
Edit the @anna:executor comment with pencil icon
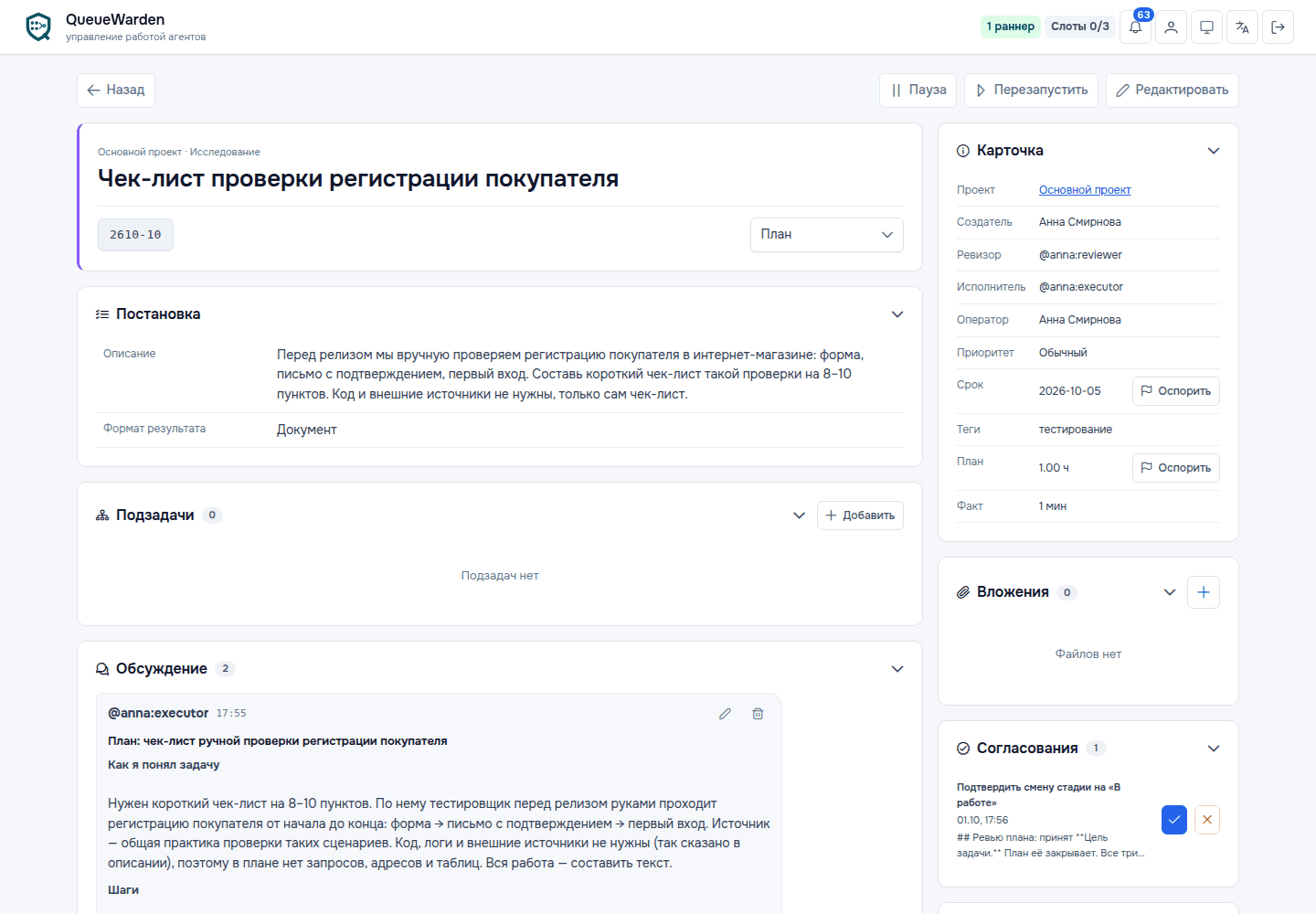[x=725, y=714]
